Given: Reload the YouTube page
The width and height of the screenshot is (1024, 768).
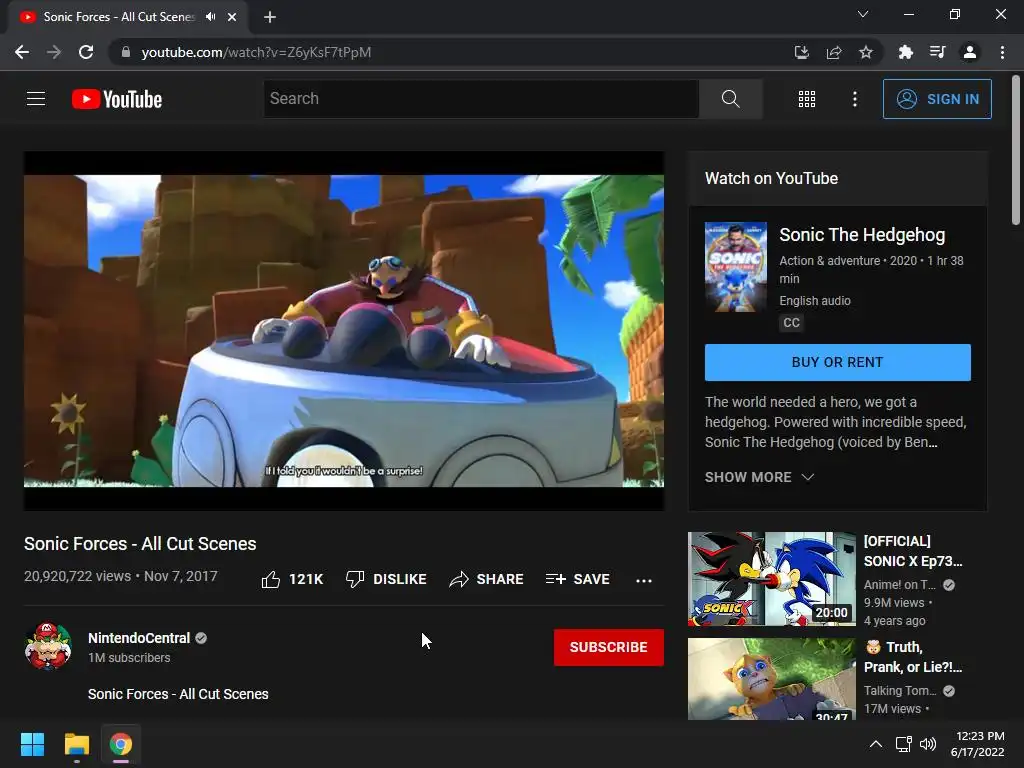Looking at the screenshot, I should 86,52.
